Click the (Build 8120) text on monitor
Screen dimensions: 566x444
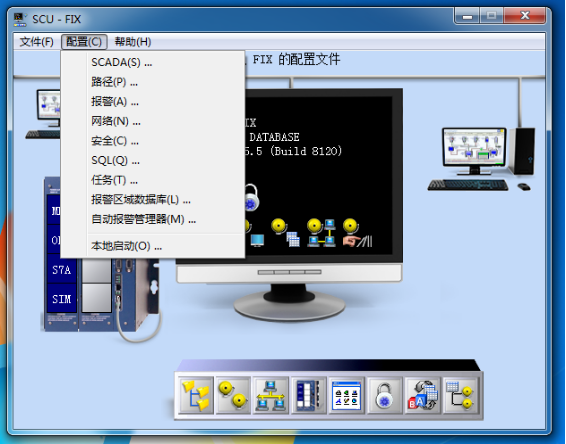pos(306,151)
